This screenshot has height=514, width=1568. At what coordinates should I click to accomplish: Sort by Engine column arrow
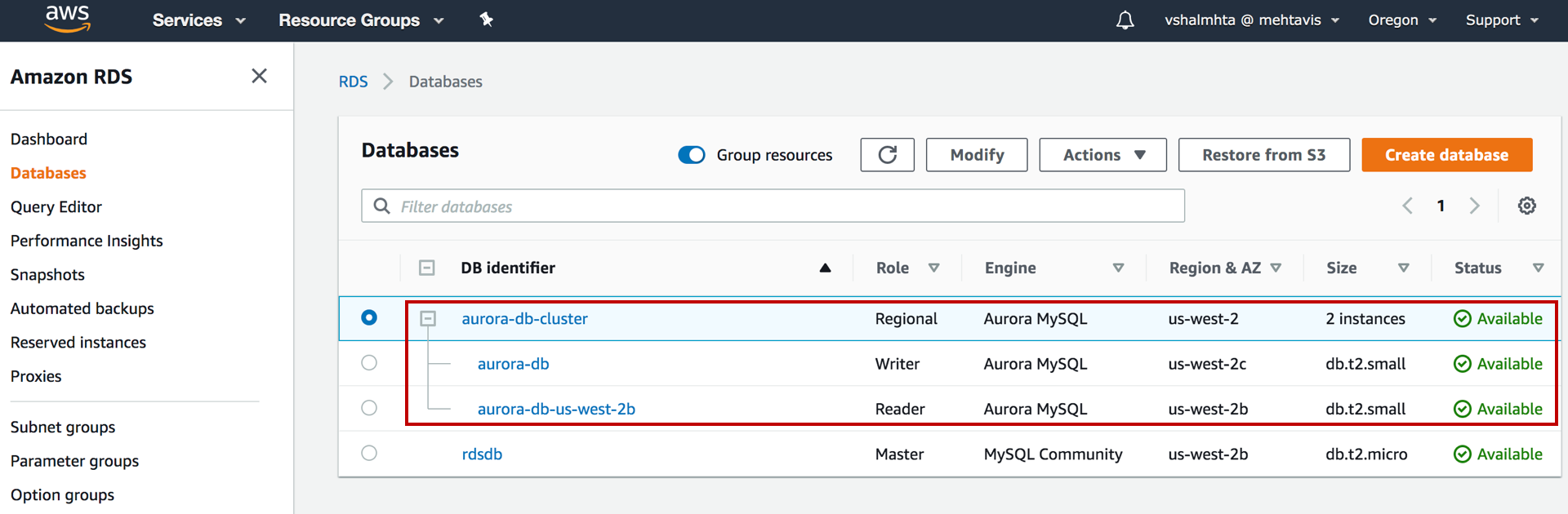coord(1119,268)
